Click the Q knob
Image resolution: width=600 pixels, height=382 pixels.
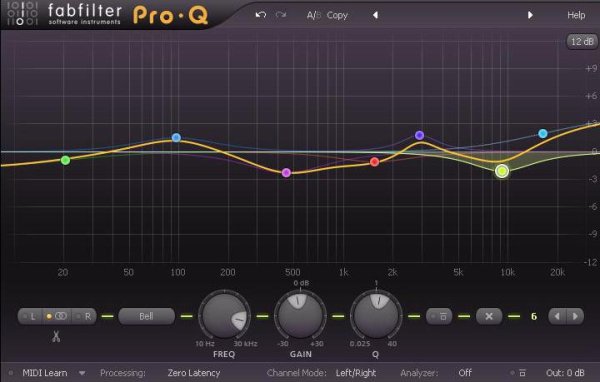click(x=376, y=316)
